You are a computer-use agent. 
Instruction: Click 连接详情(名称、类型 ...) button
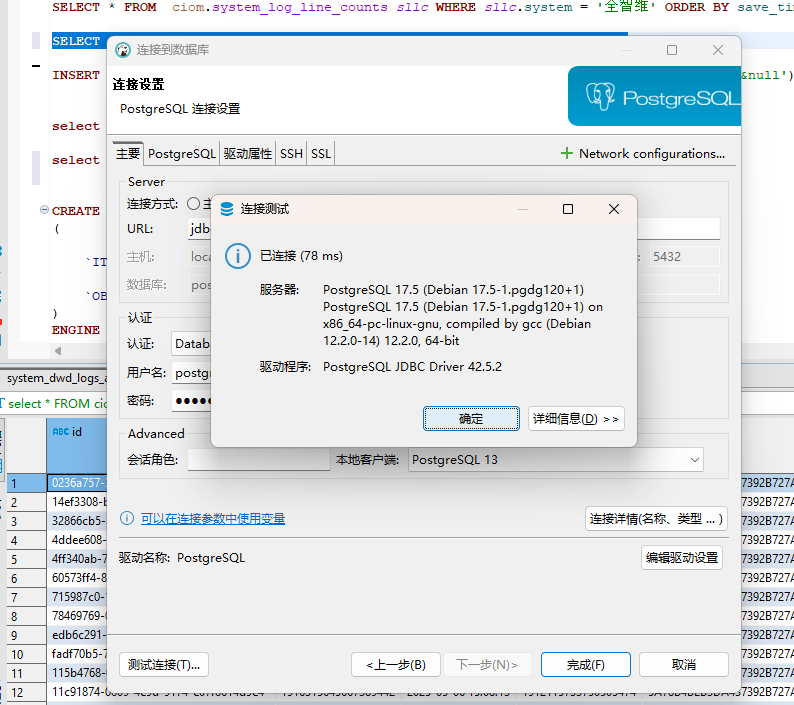tap(656, 519)
